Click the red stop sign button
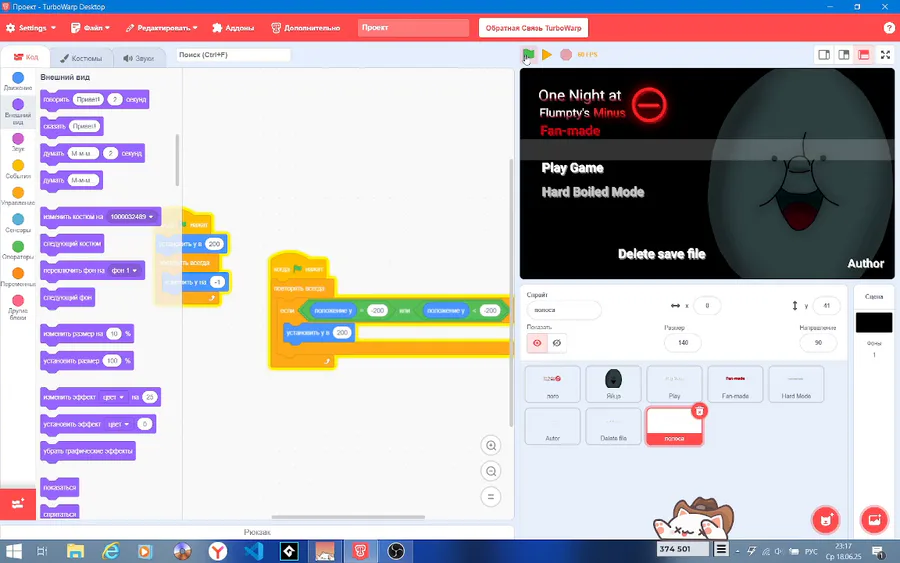 tap(566, 55)
